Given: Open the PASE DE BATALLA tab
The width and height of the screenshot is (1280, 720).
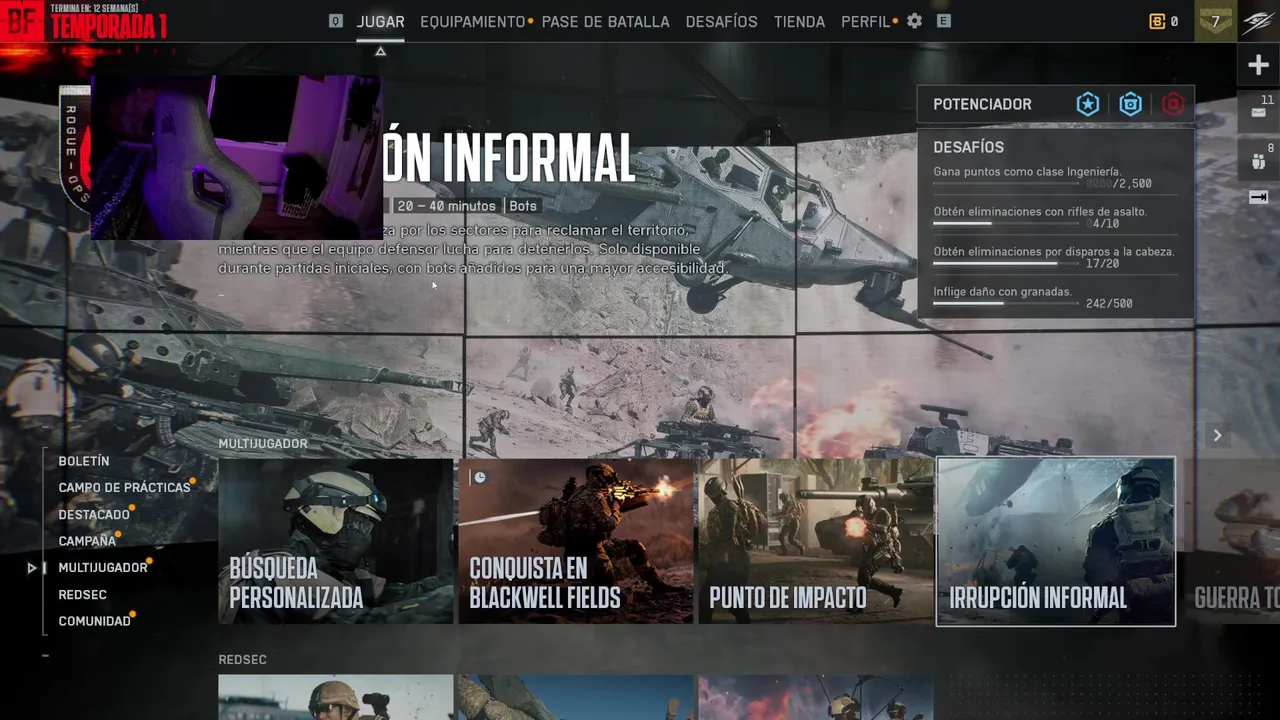Looking at the screenshot, I should (606, 21).
